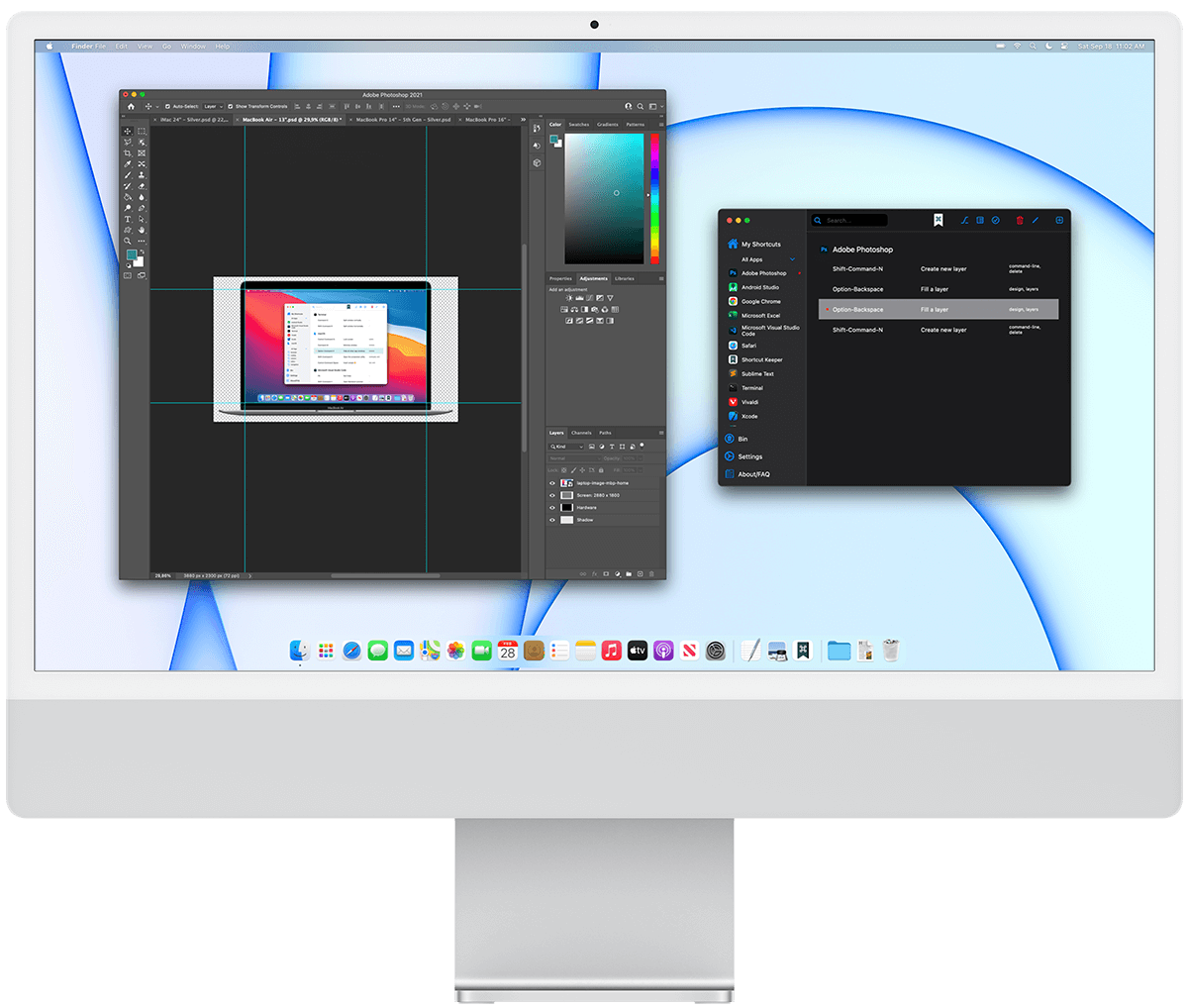This screenshot has height=1008, width=1188.
Task: Click the rainbow hue slider in Color panel
Action: (654, 198)
